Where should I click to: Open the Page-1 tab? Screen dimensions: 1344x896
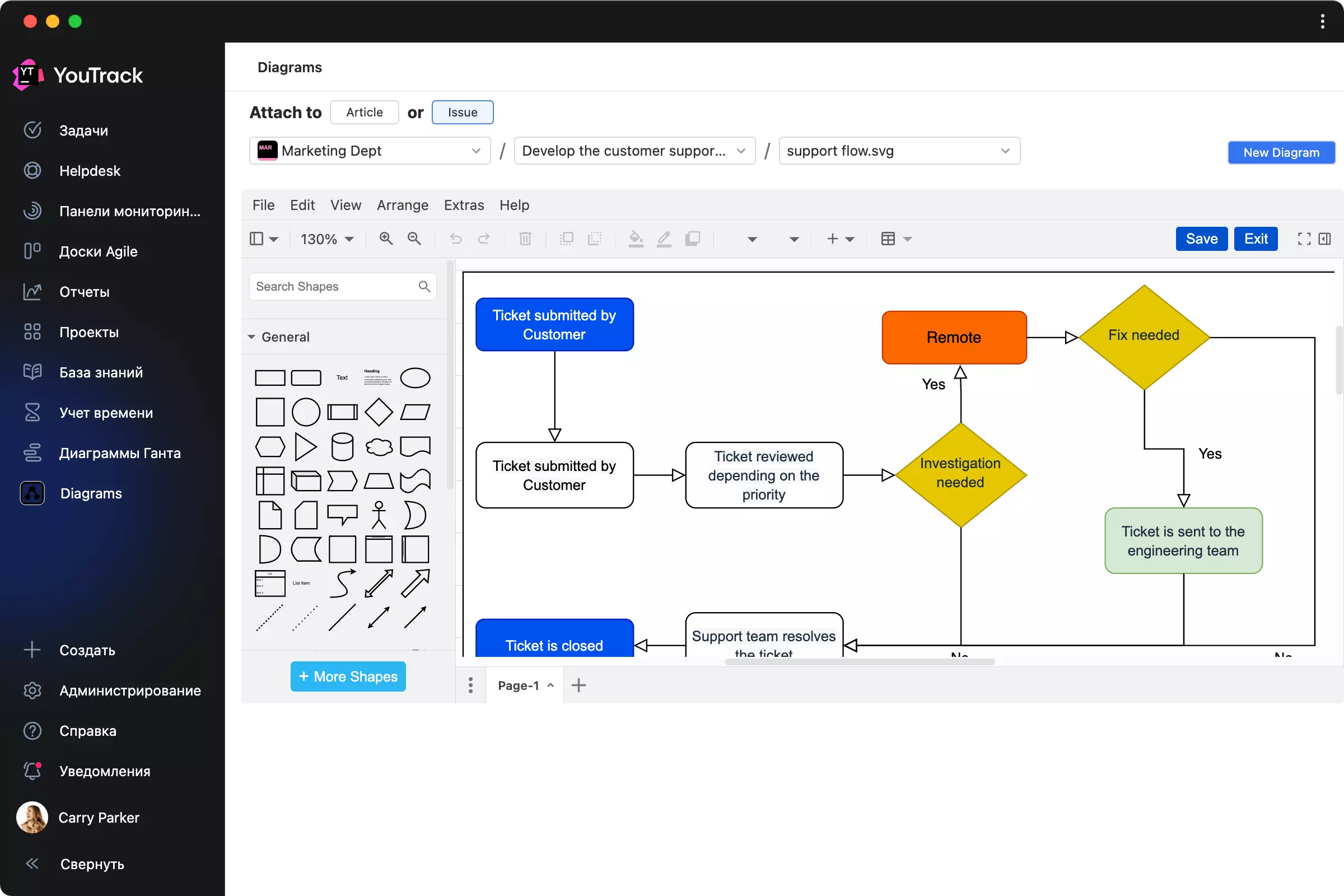(x=519, y=684)
